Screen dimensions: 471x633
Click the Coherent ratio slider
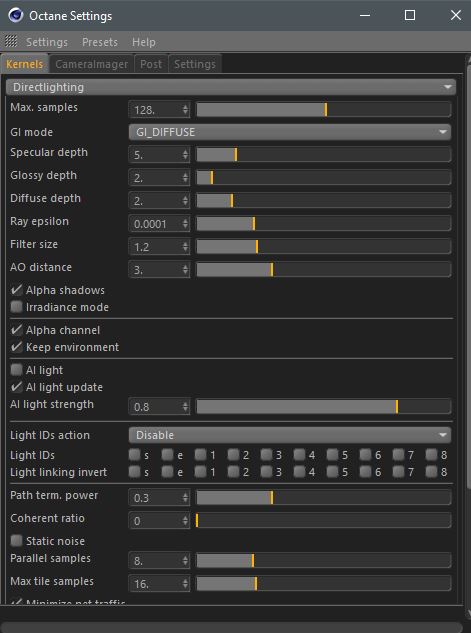(x=324, y=521)
